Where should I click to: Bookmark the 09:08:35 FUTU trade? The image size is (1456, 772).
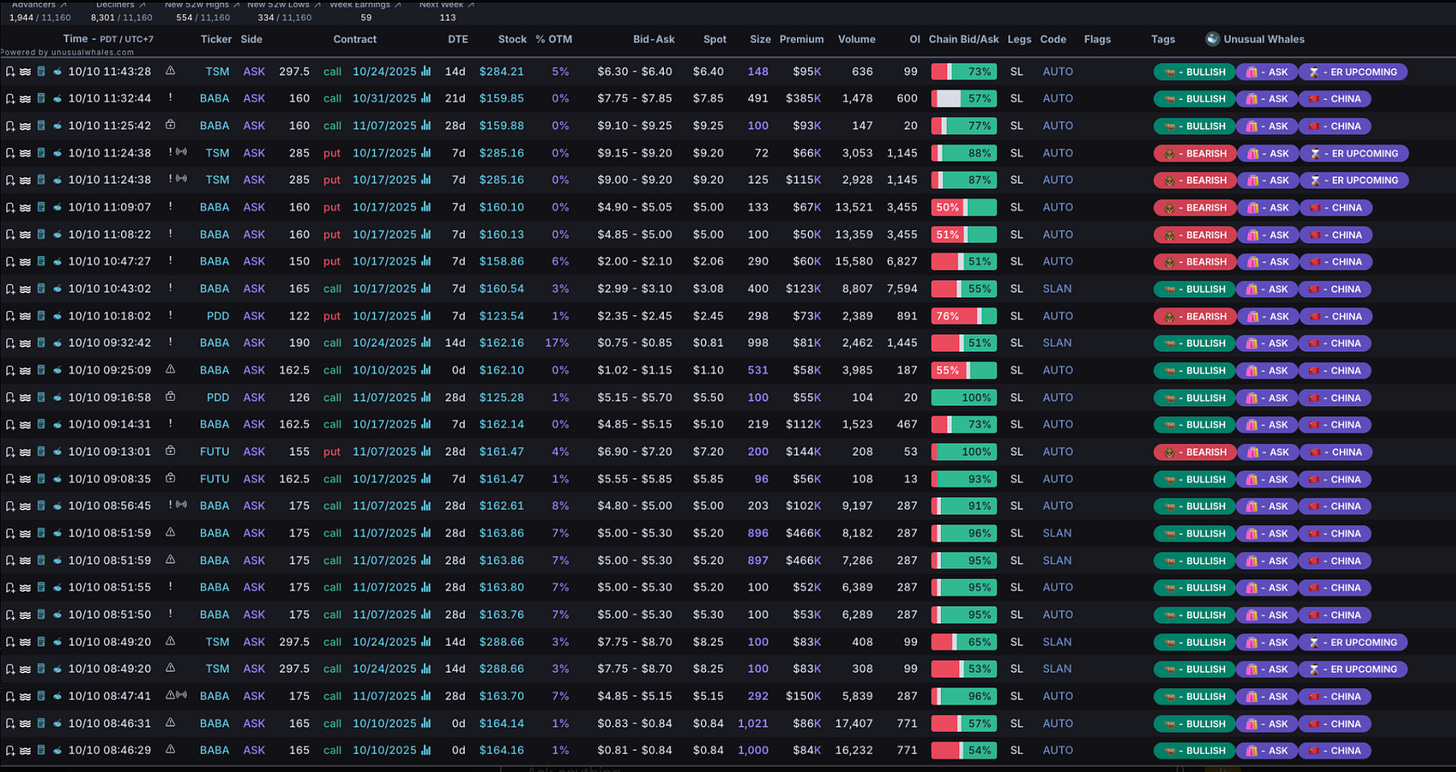(x=10, y=479)
